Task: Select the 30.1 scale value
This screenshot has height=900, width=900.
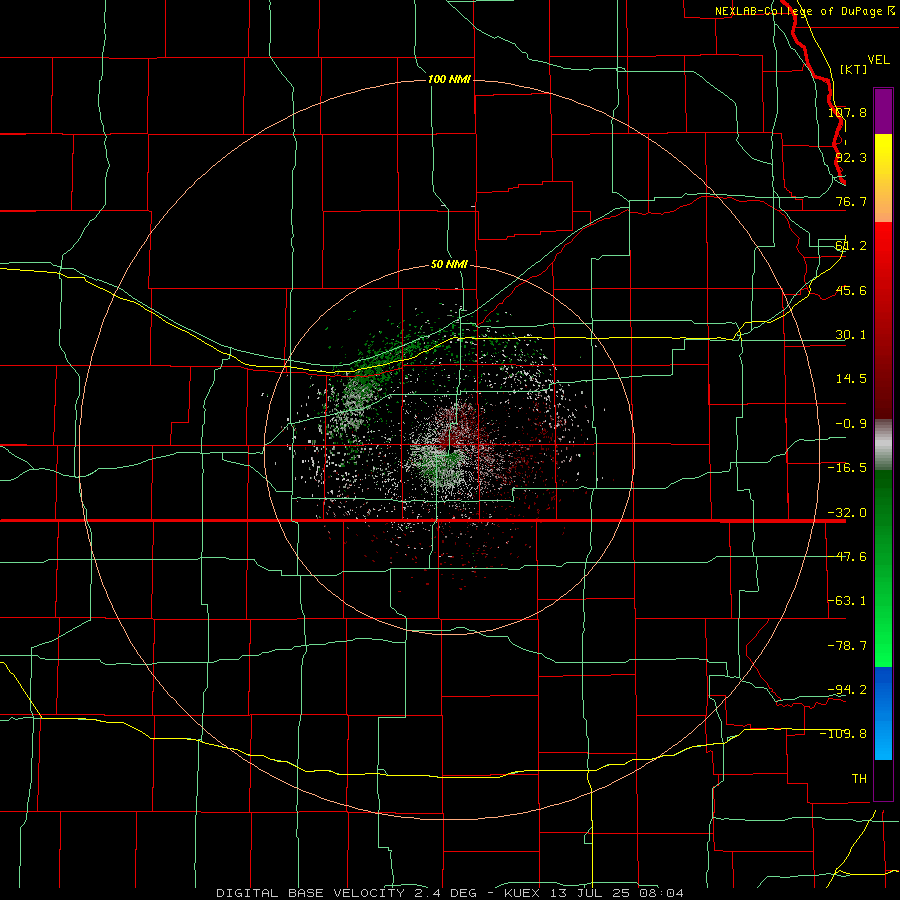Action: tap(851, 335)
